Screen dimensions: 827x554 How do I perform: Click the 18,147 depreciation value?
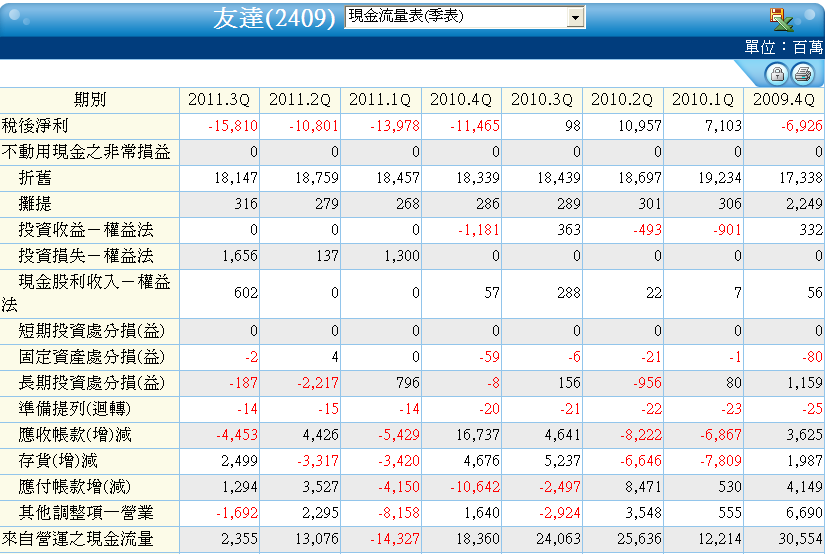tap(236, 178)
